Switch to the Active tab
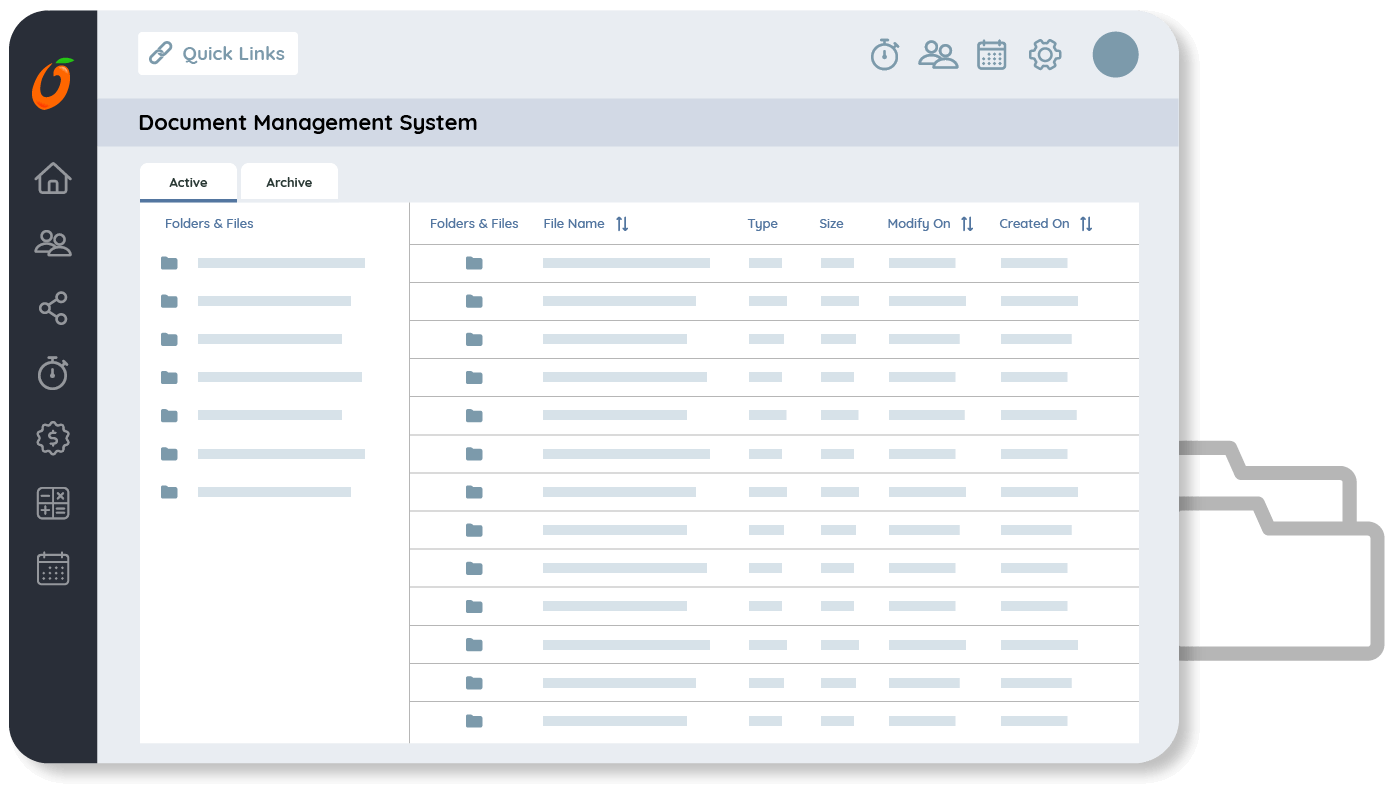The height and width of the screenshot is (795, 1395). (188, 183)
